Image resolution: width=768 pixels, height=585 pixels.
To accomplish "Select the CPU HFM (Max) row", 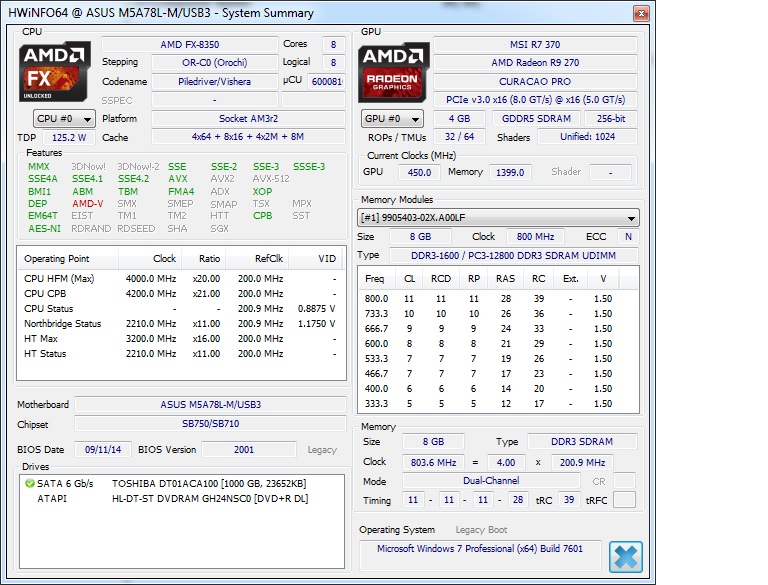I will [181, 279].
